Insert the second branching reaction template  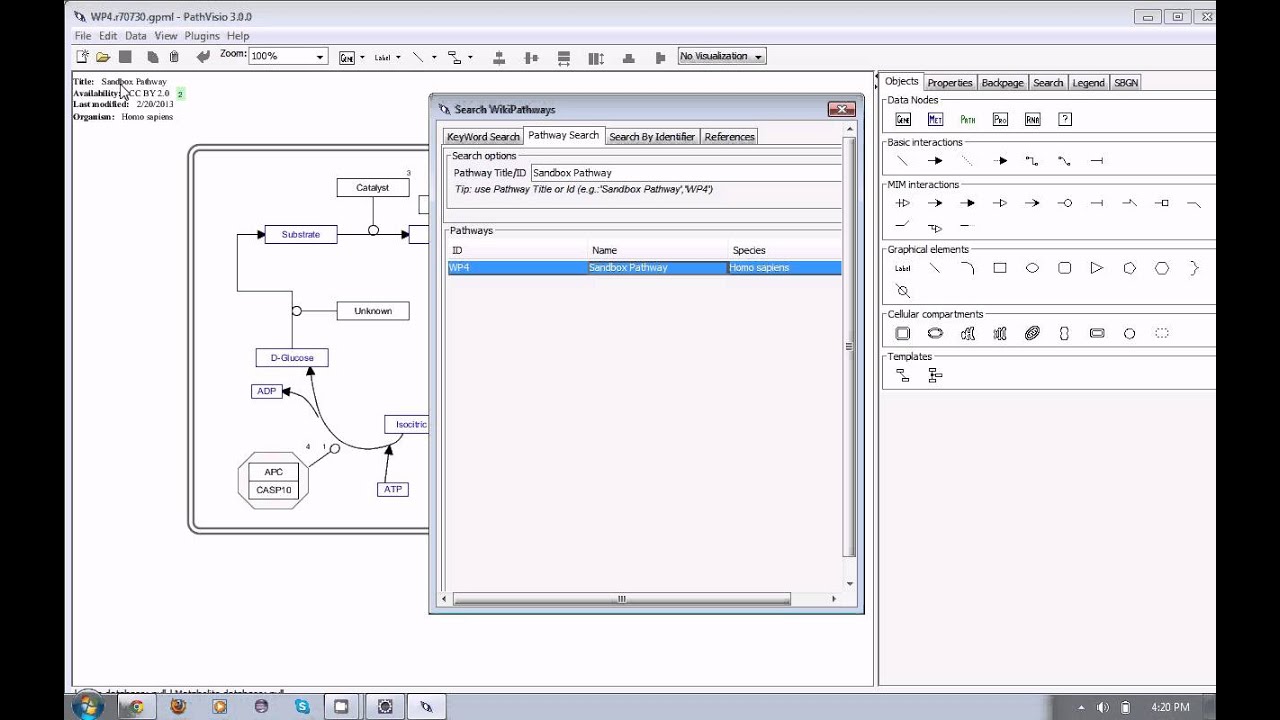[935, 376]
